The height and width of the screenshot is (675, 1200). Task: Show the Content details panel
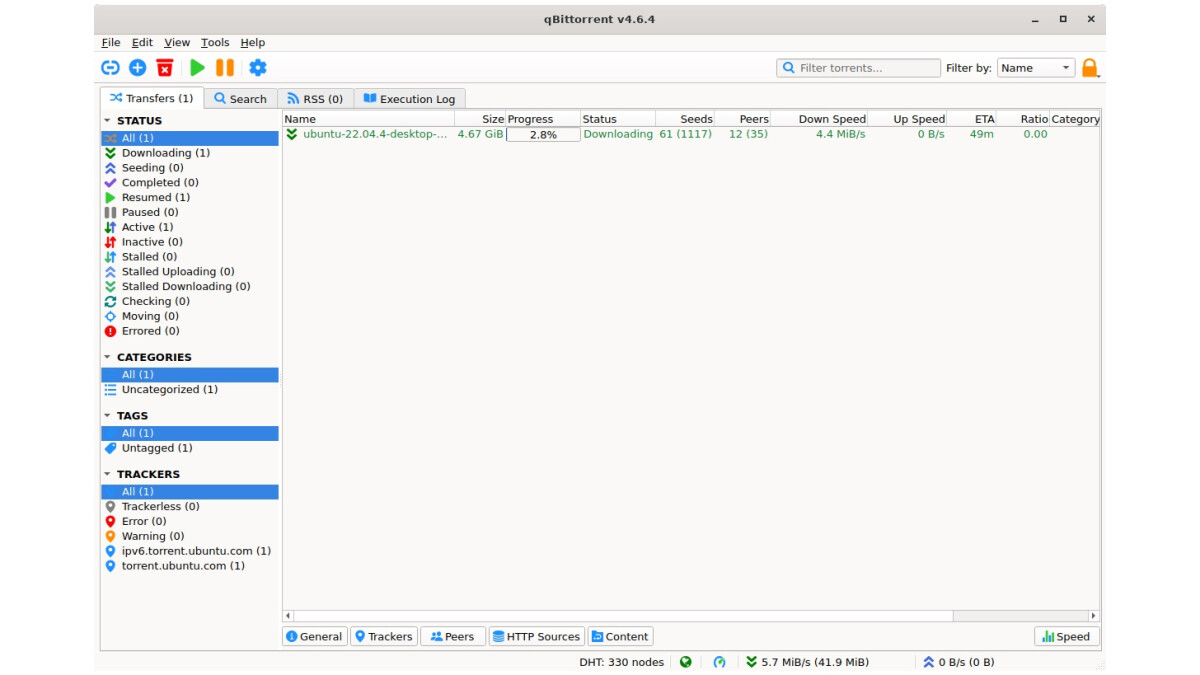620,636
